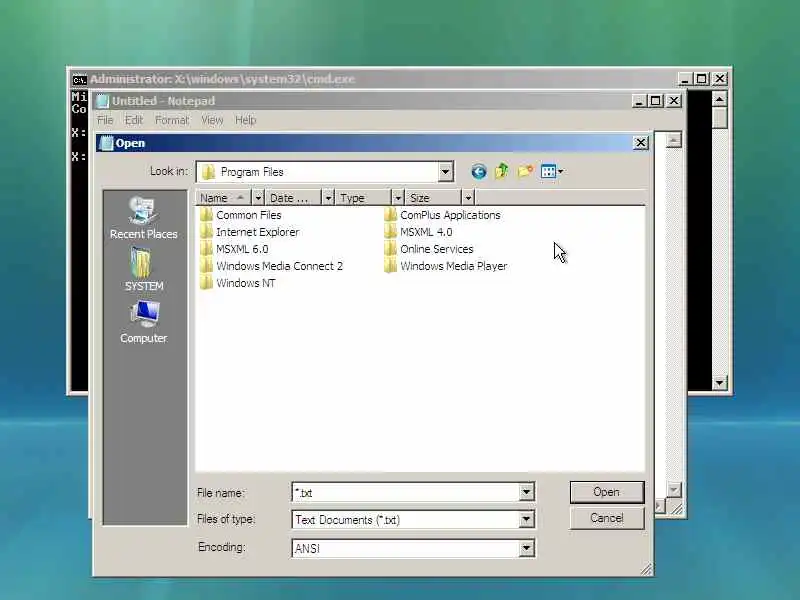Screen dimensions: 800x600
Task: Select the Online Services folder
Action: [x=429, y=249]
